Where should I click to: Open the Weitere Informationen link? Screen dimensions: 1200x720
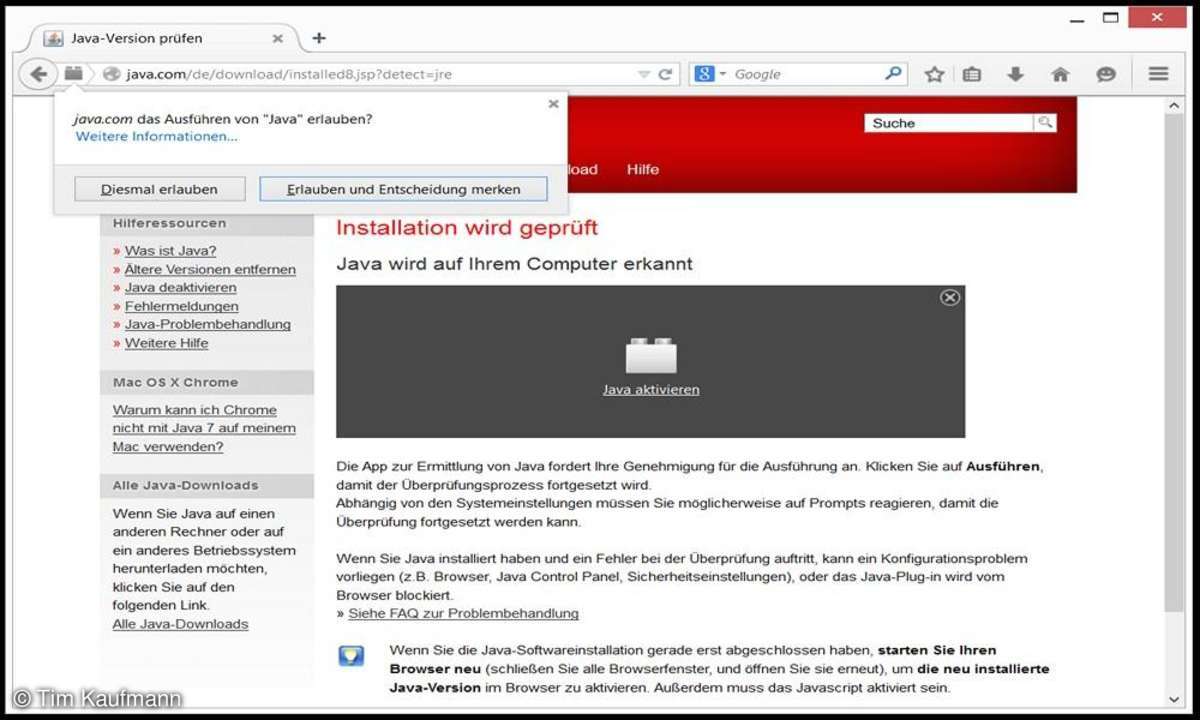(x=157, y=136)
